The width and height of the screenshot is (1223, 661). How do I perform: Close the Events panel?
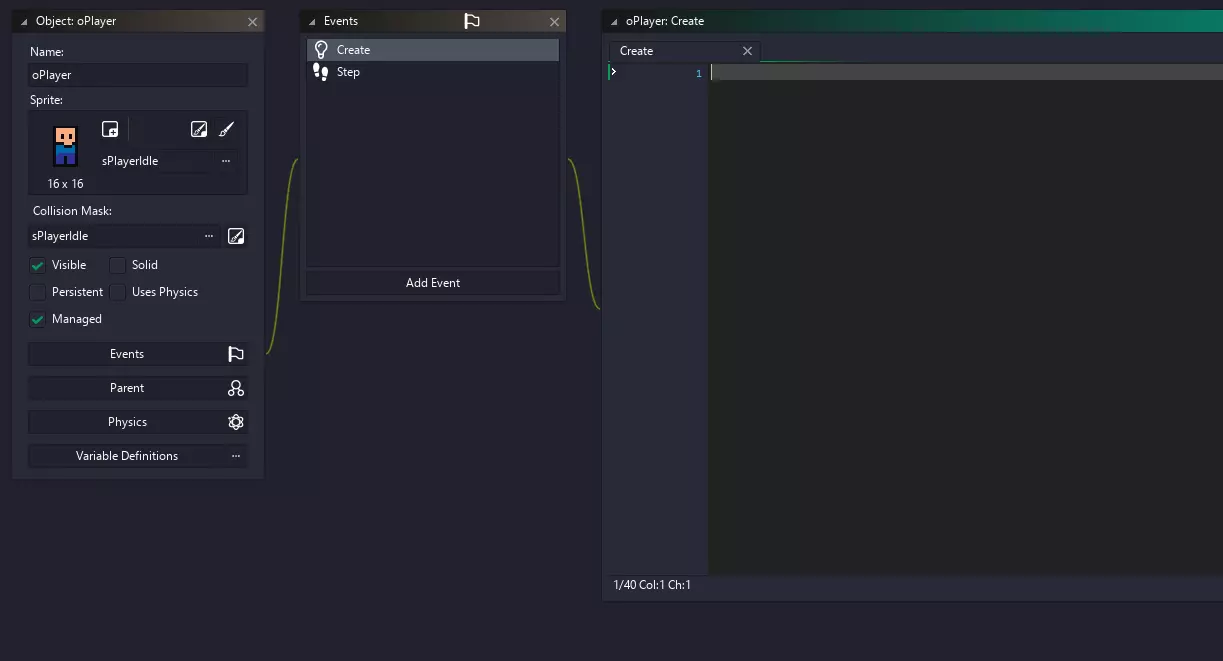point(555,21)
